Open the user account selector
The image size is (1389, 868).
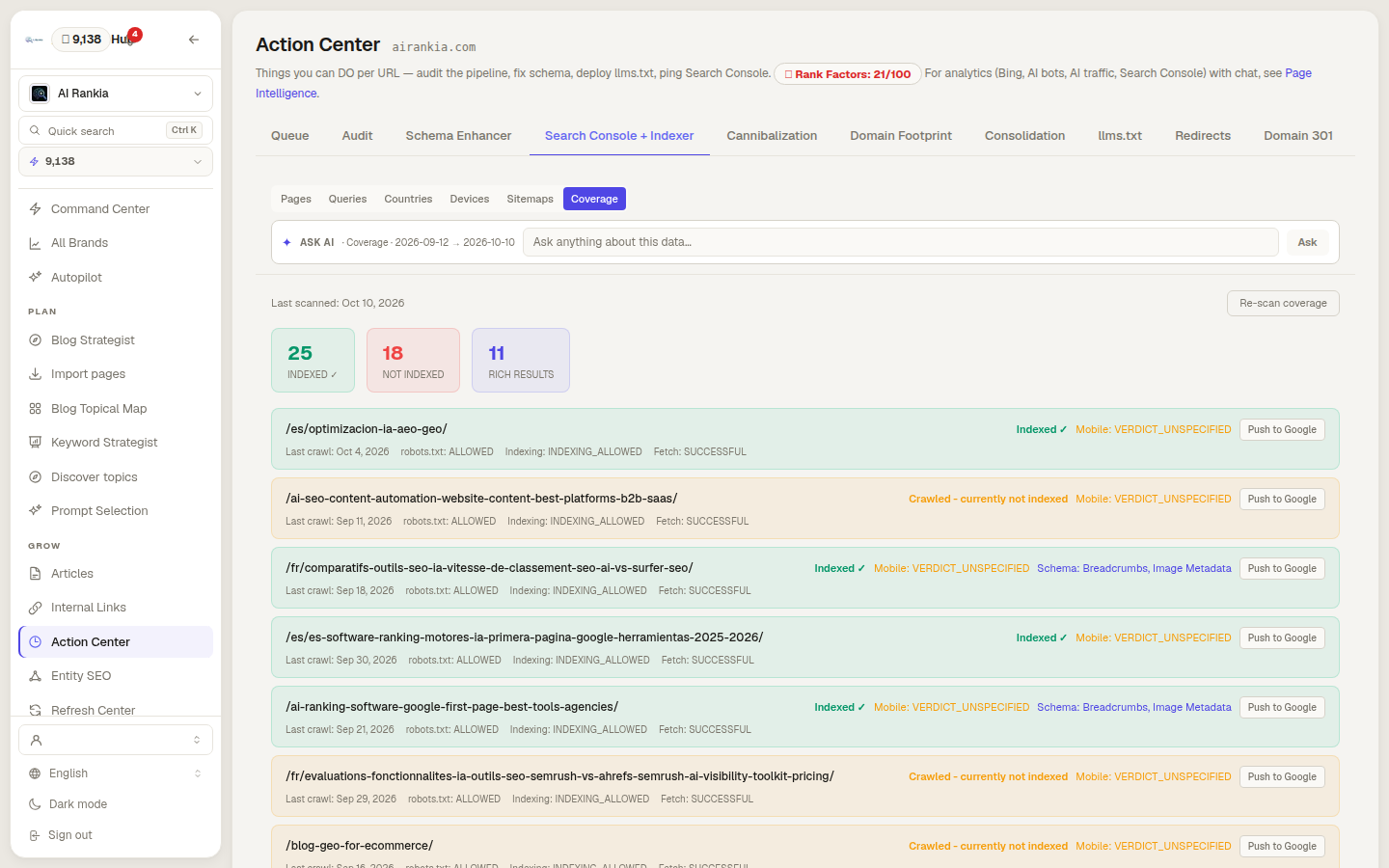(x=116, y=740)
